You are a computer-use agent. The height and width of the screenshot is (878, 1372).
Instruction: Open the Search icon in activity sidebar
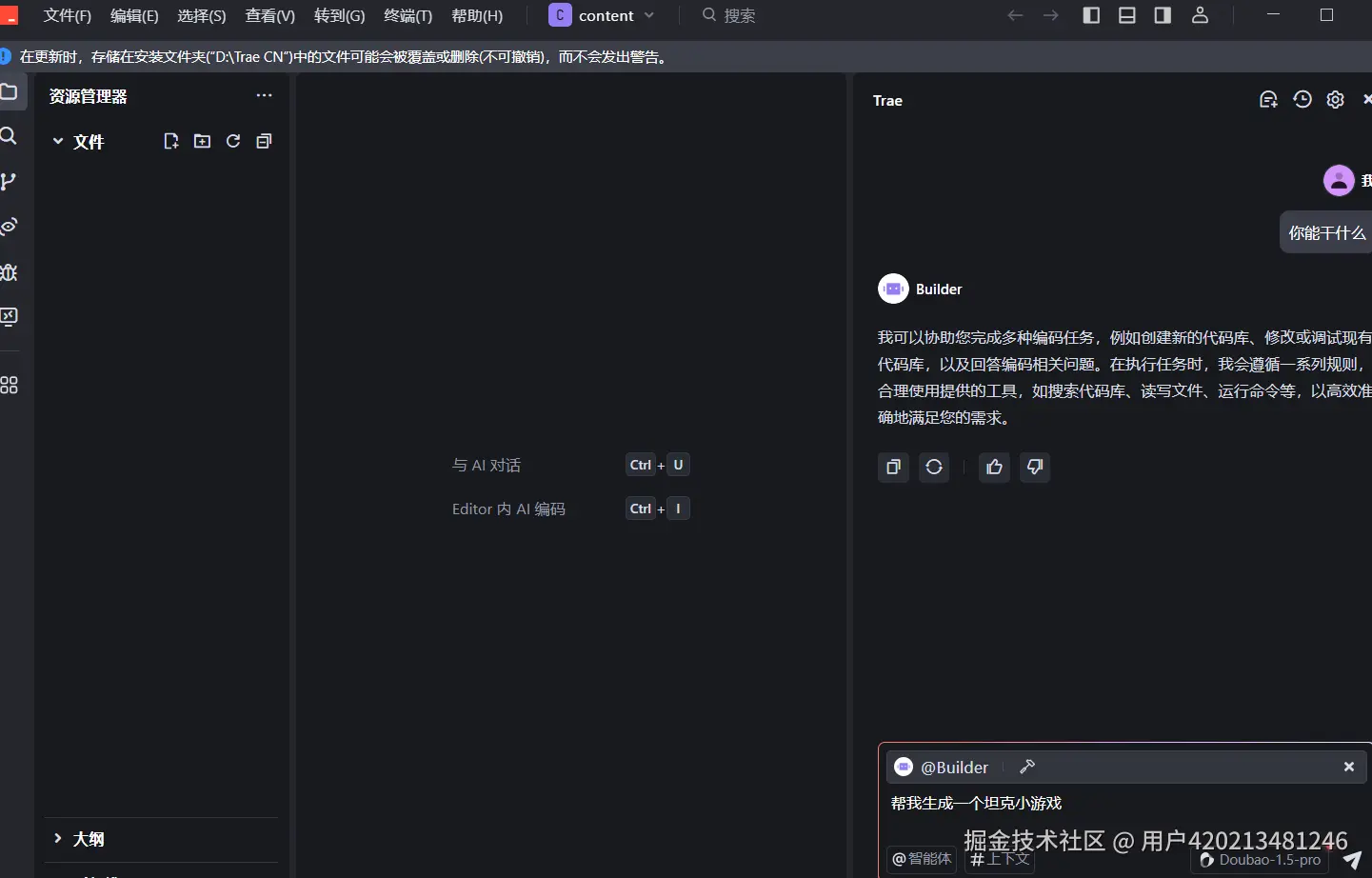click(x=9, y=135)
